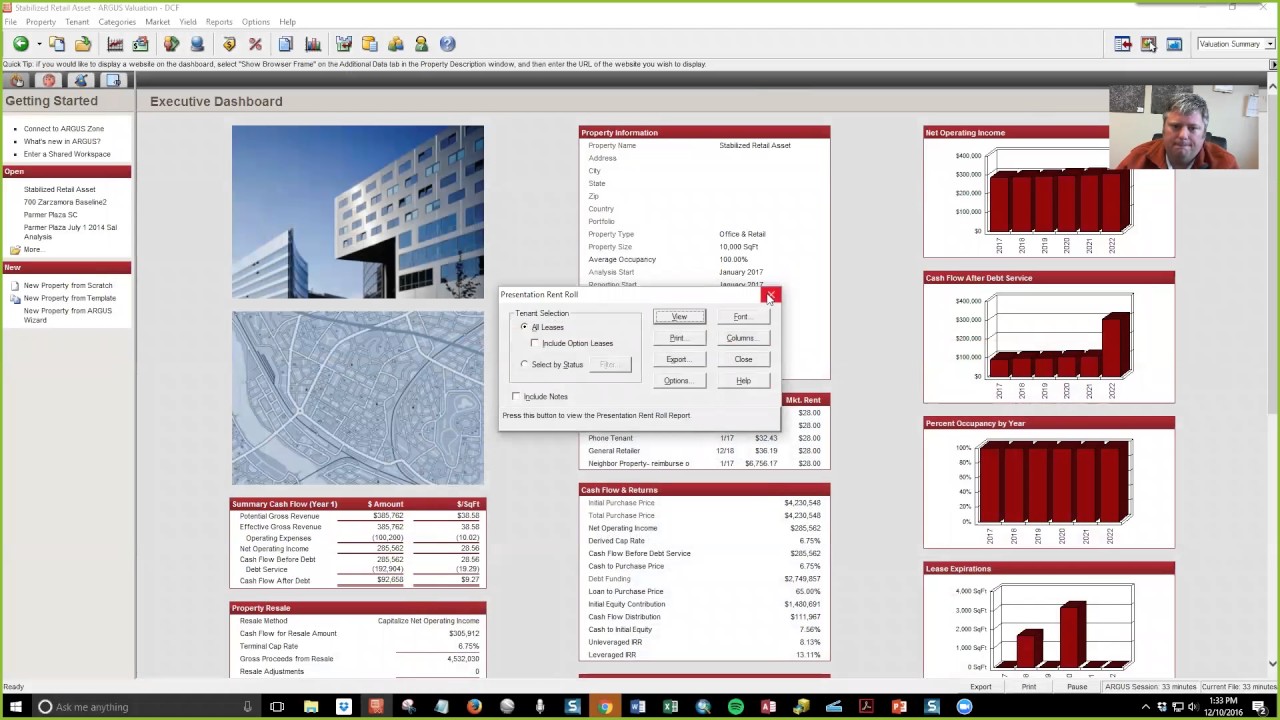
Task: Click View in Presentation Rent Roll dialog
Action: click(679, 317)
